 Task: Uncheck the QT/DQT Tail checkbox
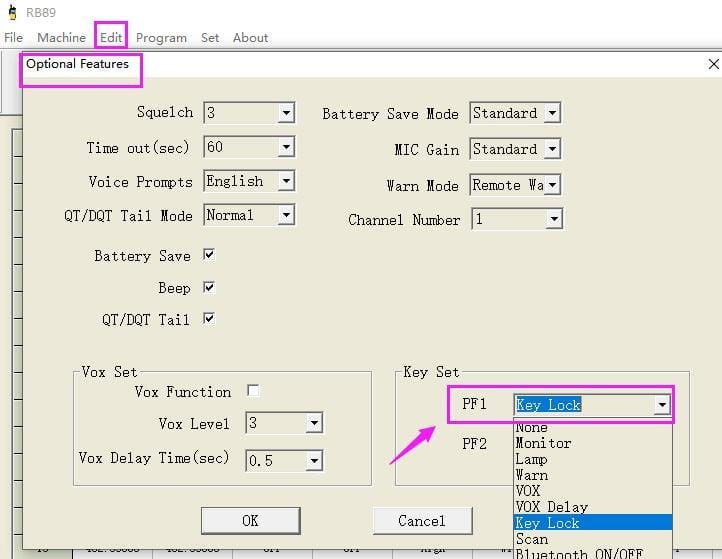209,319
